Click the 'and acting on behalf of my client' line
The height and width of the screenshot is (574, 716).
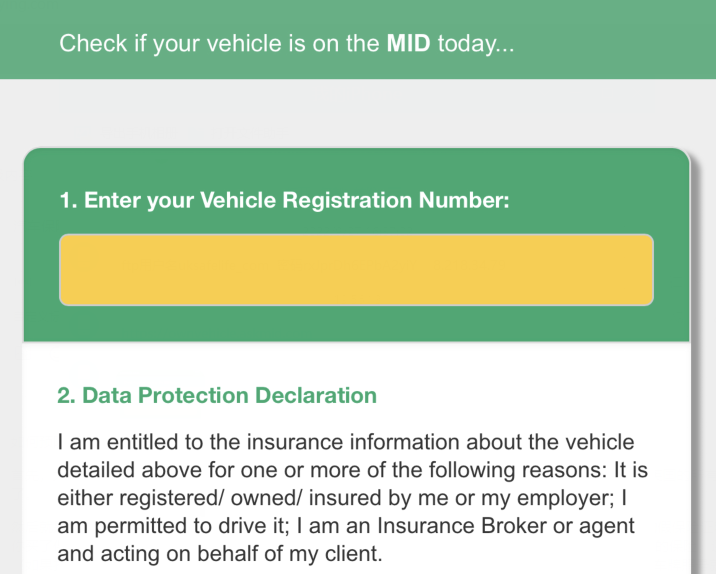click(x=220, y=554)
